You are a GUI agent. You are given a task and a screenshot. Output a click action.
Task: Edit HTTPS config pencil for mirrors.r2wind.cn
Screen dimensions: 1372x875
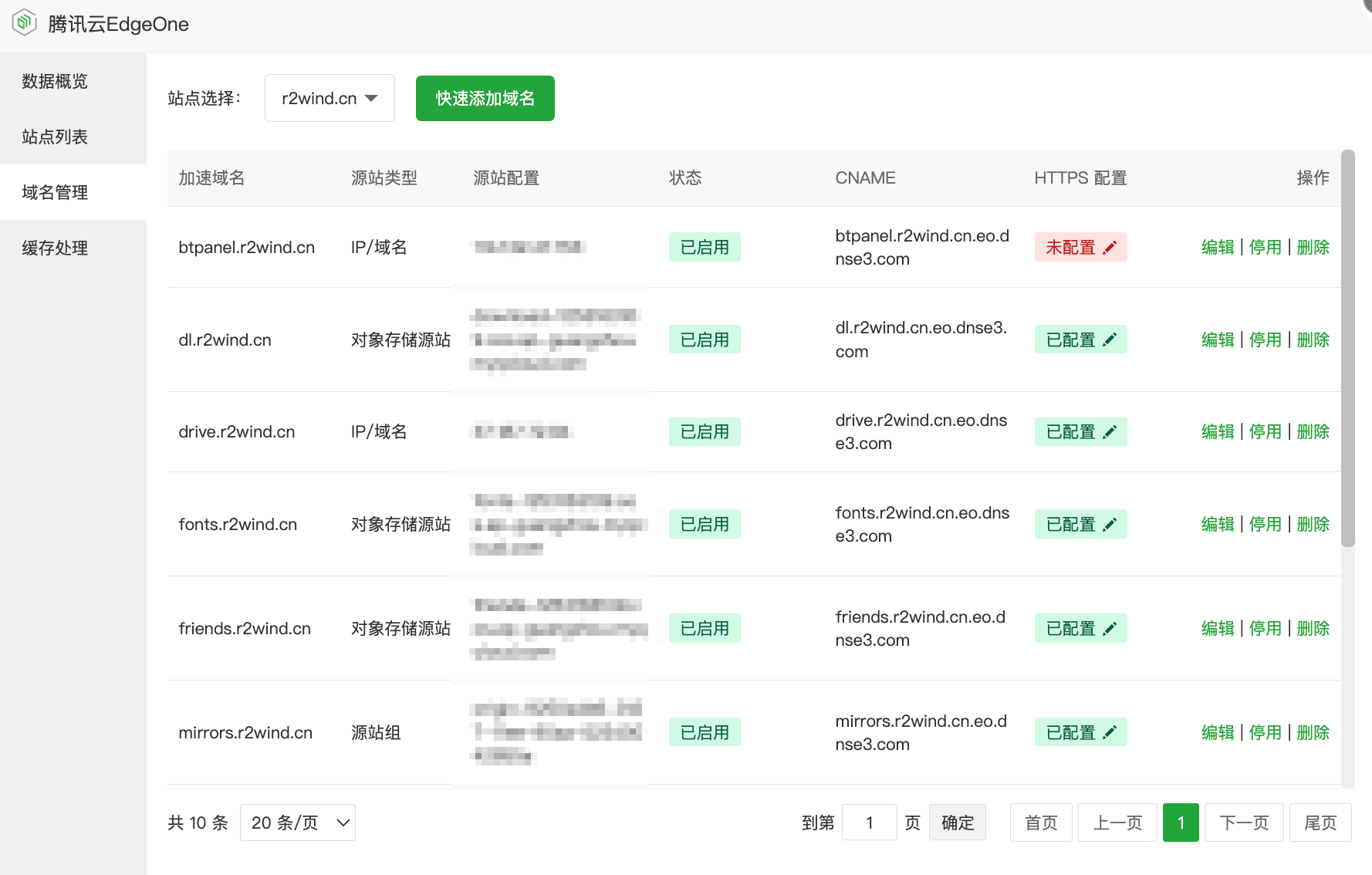(x=1111, y=731)
